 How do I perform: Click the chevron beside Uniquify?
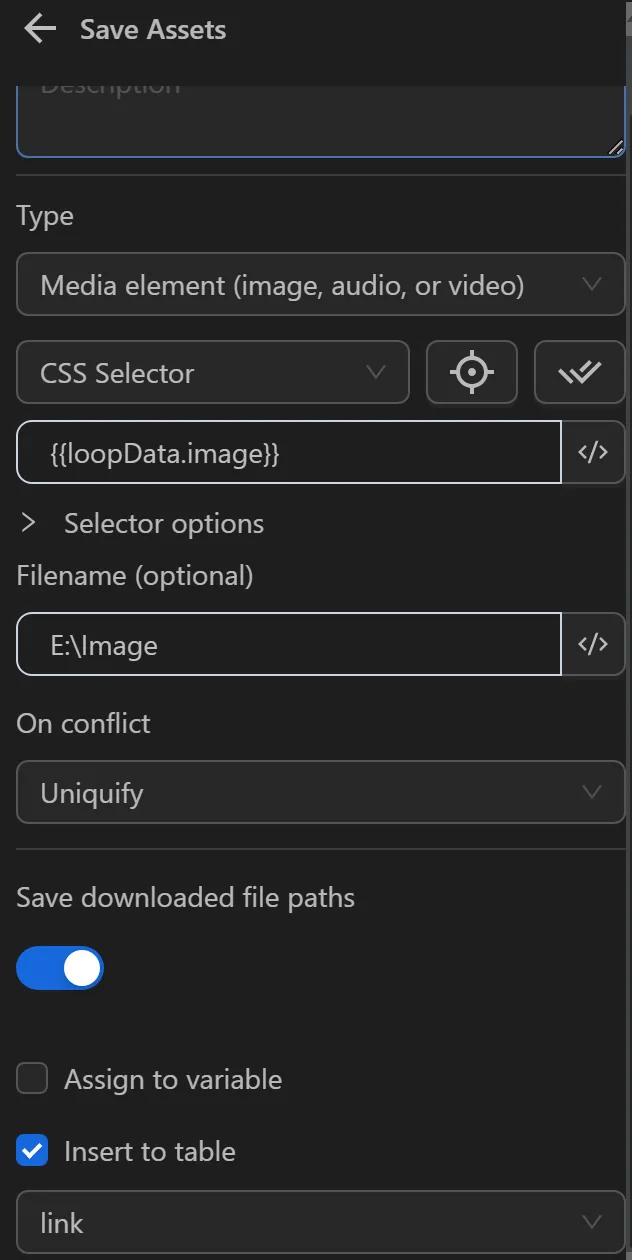coord(594,792)
